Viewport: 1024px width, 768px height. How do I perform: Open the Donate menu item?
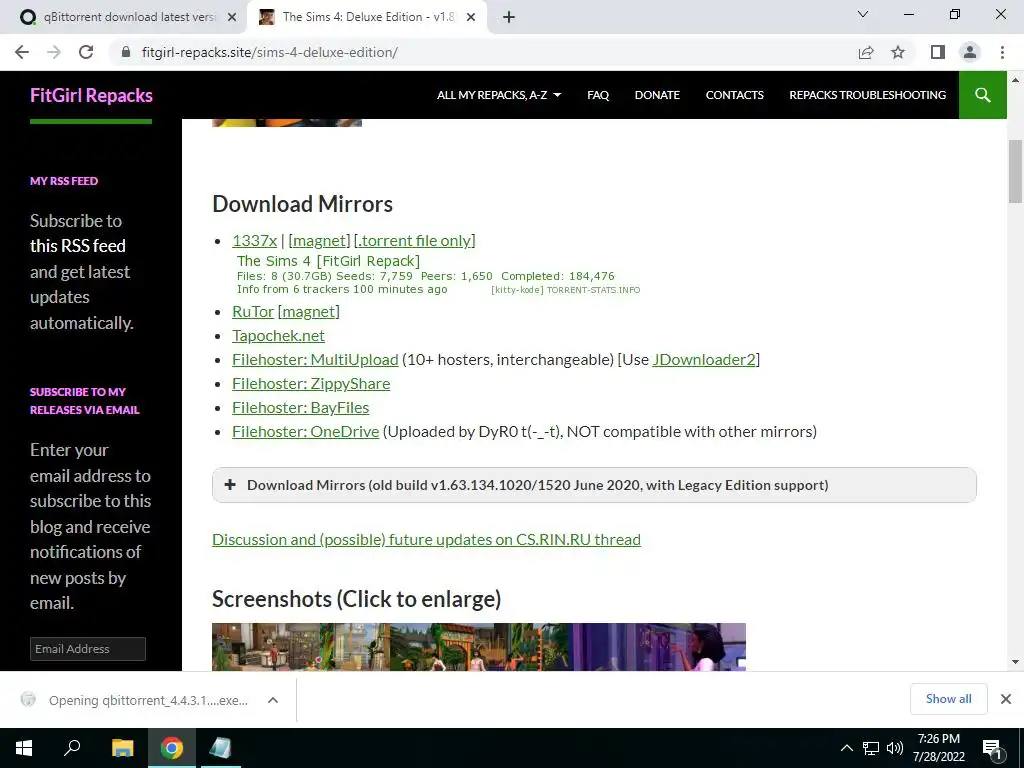coord(657,95)
